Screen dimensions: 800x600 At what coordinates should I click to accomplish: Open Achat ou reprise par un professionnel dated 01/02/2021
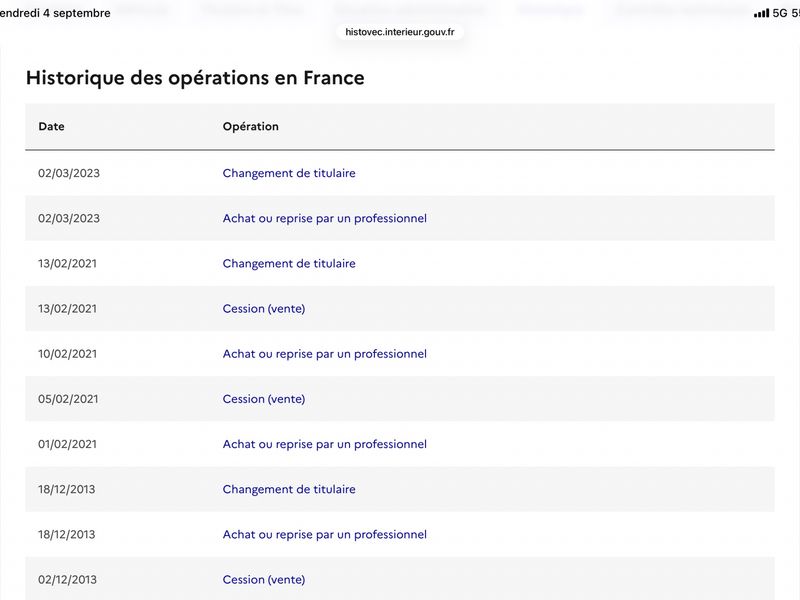point(324,444)
